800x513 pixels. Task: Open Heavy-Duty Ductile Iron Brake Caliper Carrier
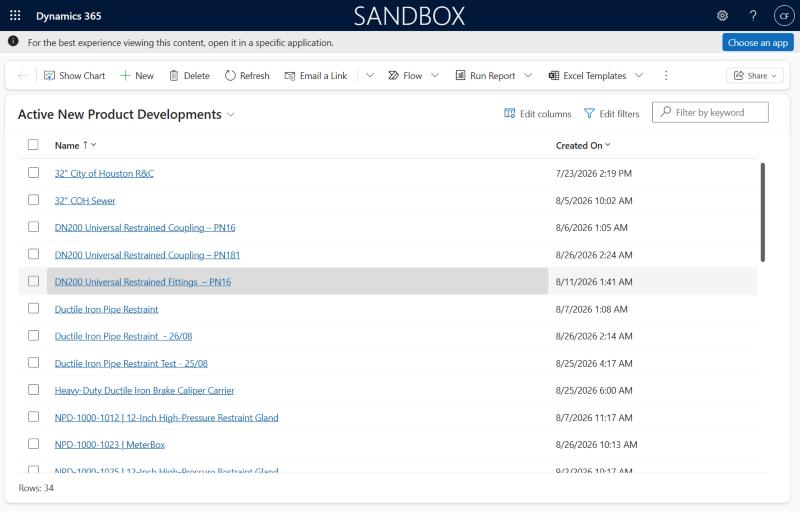(144, 390)
